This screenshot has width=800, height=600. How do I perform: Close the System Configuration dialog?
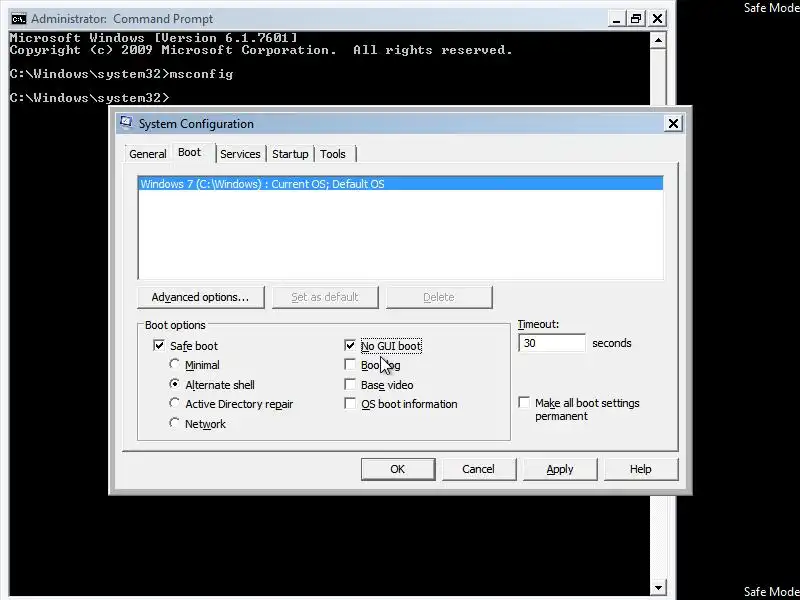tap(673, 123)
